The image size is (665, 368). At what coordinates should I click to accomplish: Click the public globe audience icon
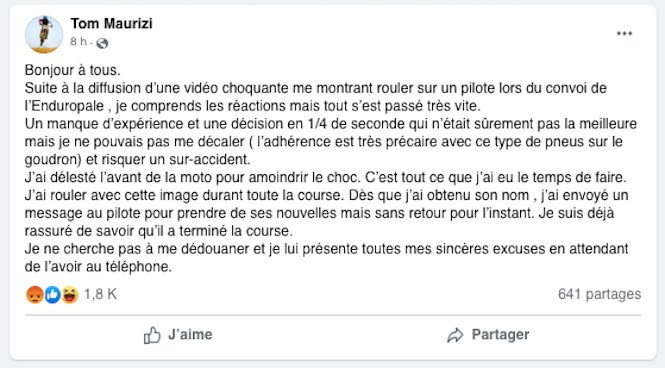(x=102, y=43)
